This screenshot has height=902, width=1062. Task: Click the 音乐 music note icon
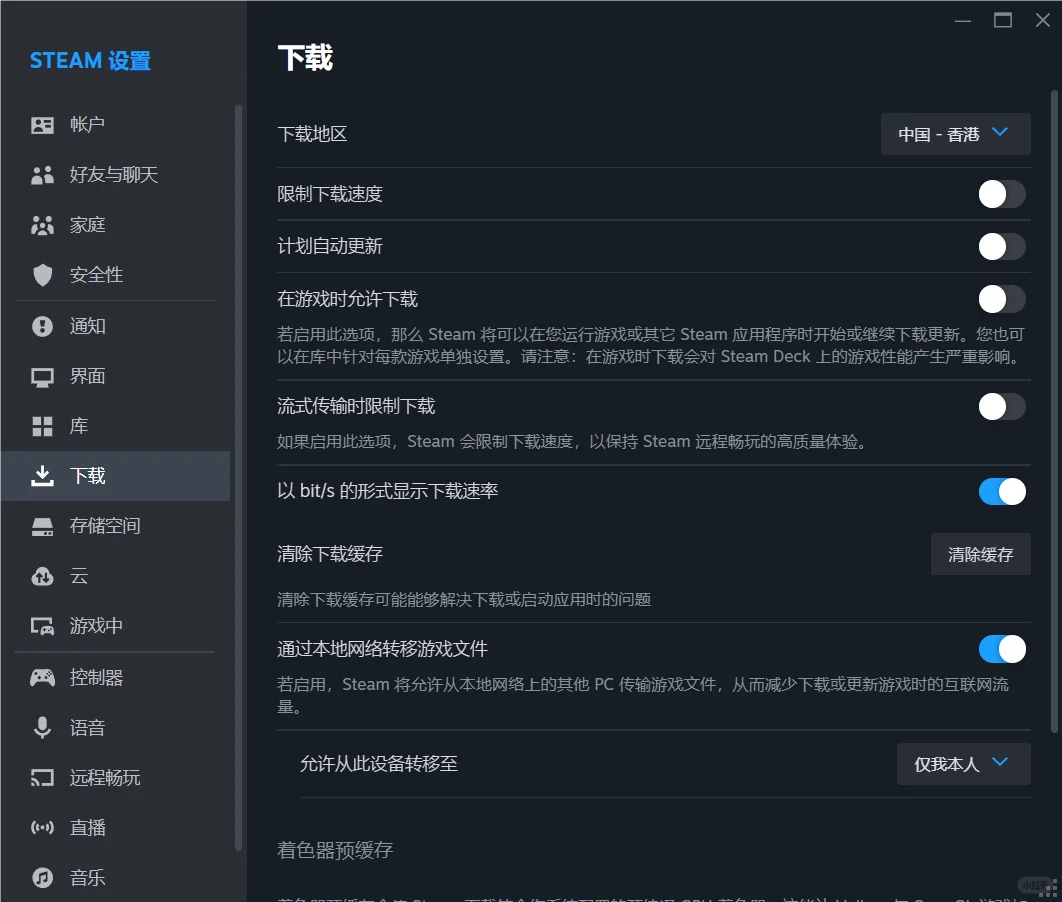(x=42, y=878)
